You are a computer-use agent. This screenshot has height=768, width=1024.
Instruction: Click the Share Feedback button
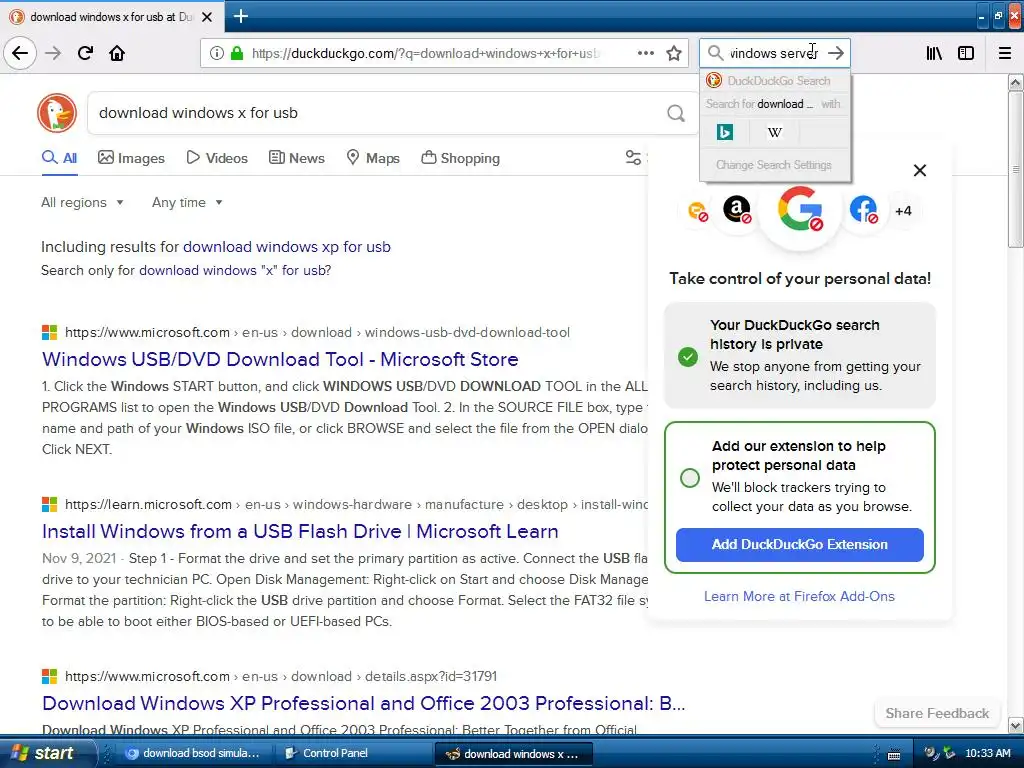937,713
